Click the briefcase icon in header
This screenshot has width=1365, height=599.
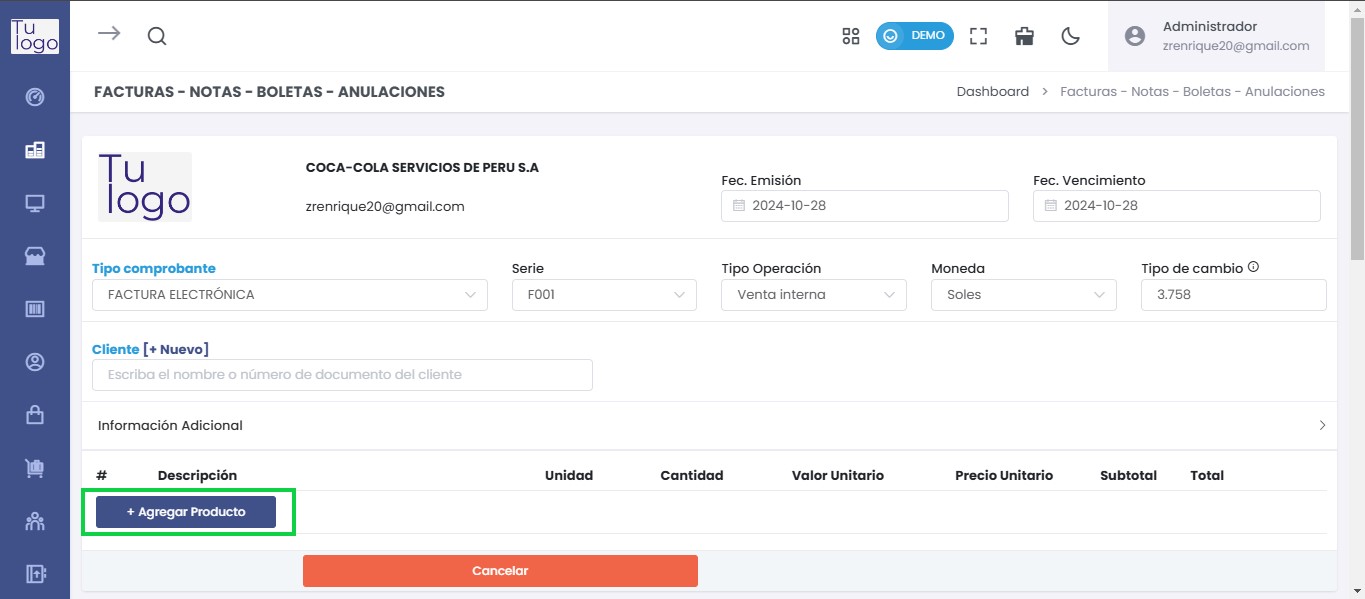tap(1024, 36)
